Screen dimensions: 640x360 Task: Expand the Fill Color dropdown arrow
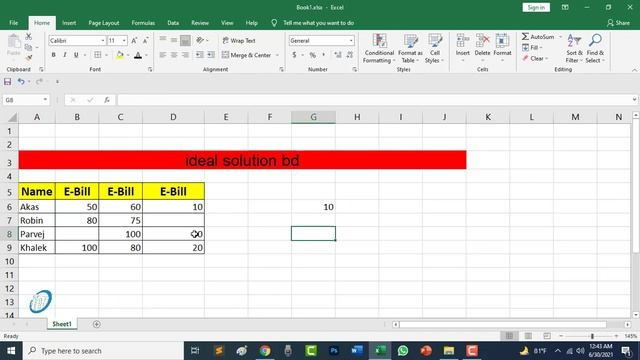[x=128, y=55]
